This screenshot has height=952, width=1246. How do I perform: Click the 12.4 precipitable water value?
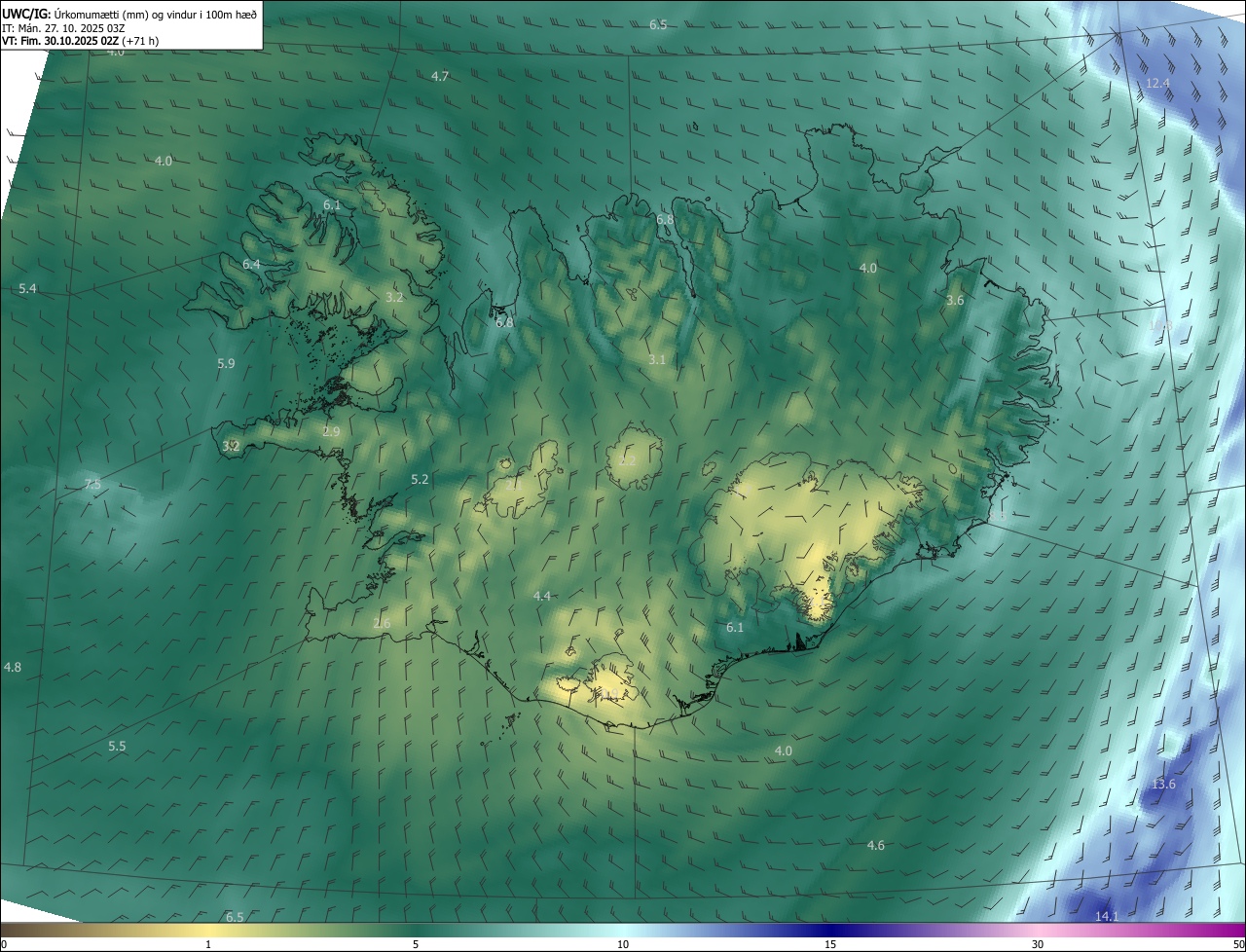pos(1157,84)
